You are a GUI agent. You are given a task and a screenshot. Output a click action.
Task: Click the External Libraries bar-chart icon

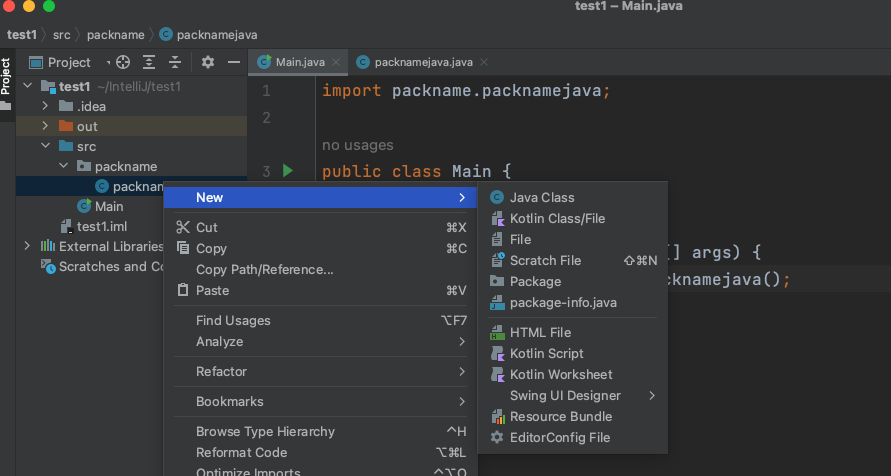tap(48, 246)
